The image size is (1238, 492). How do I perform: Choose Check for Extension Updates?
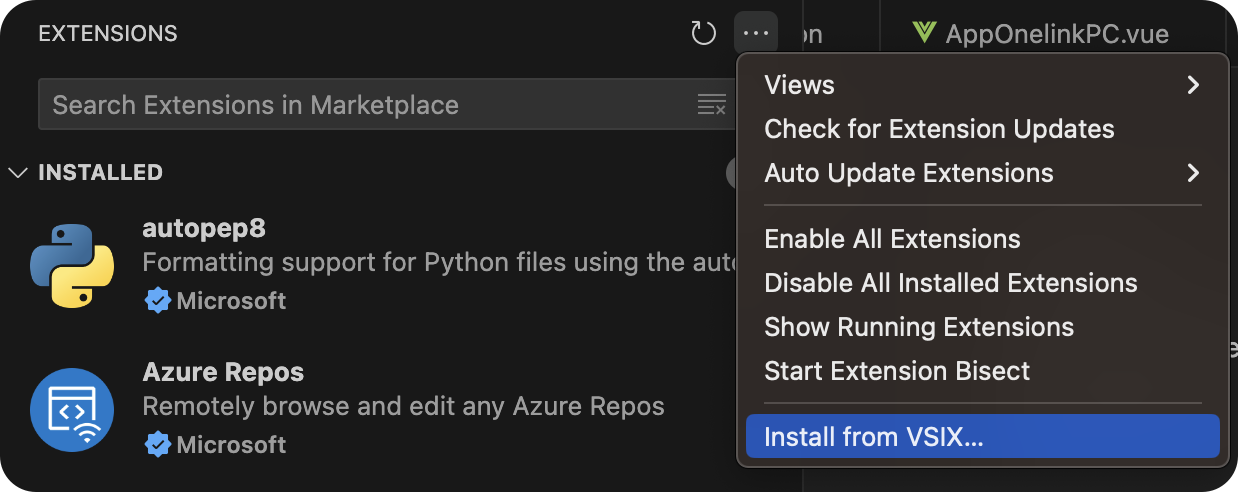pyautogui.click(x=983, y=129)
